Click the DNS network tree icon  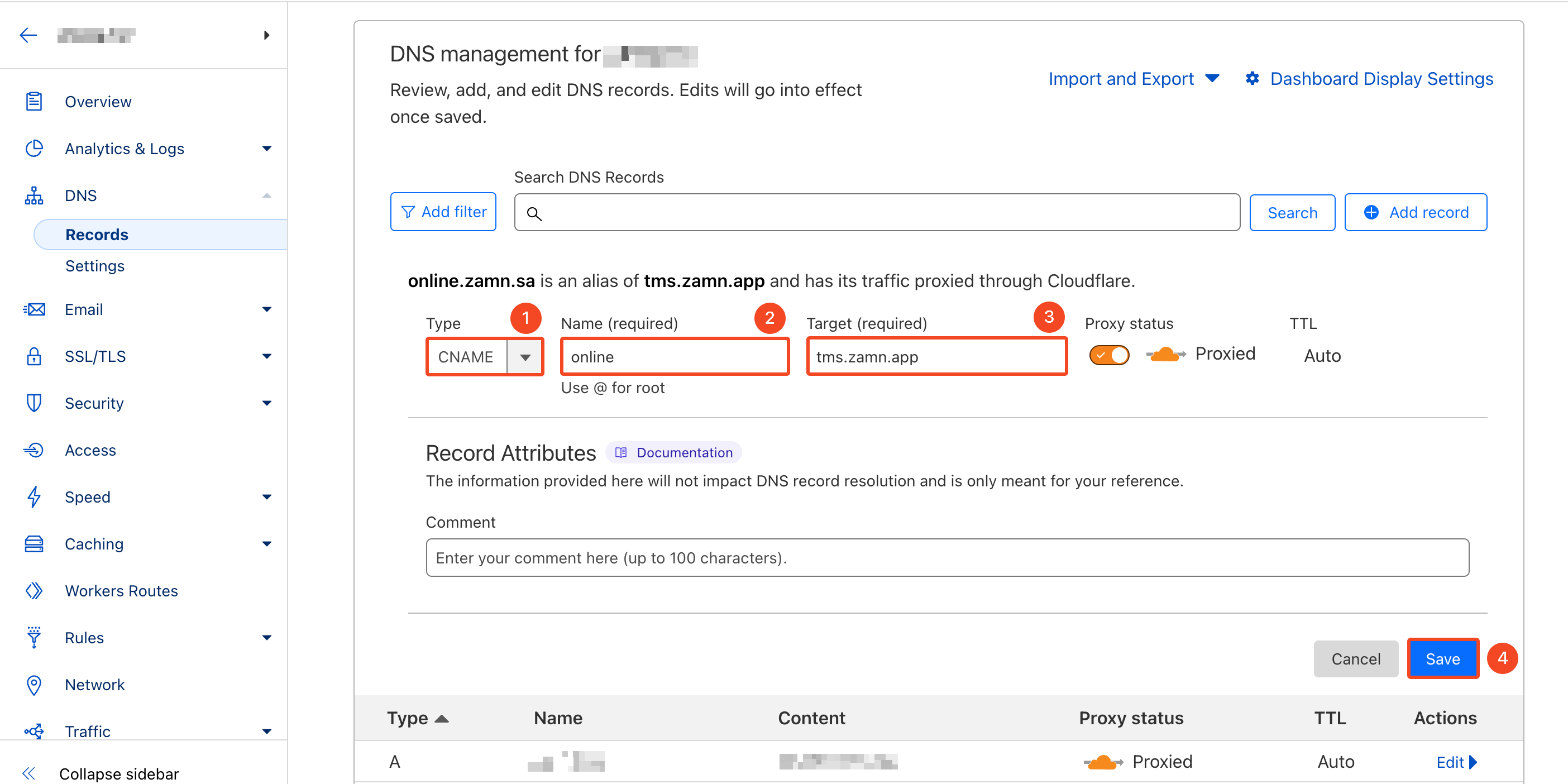click(34, 195)
